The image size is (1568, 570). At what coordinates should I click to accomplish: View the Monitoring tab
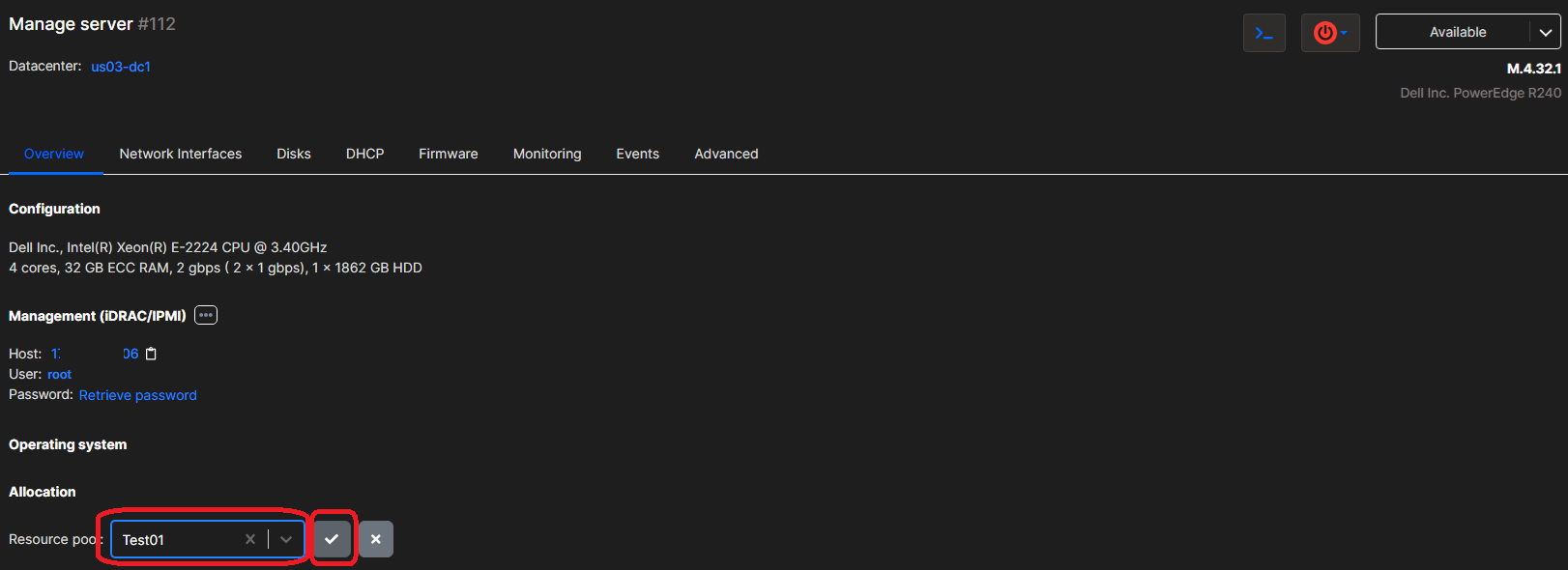click(547, 154)
